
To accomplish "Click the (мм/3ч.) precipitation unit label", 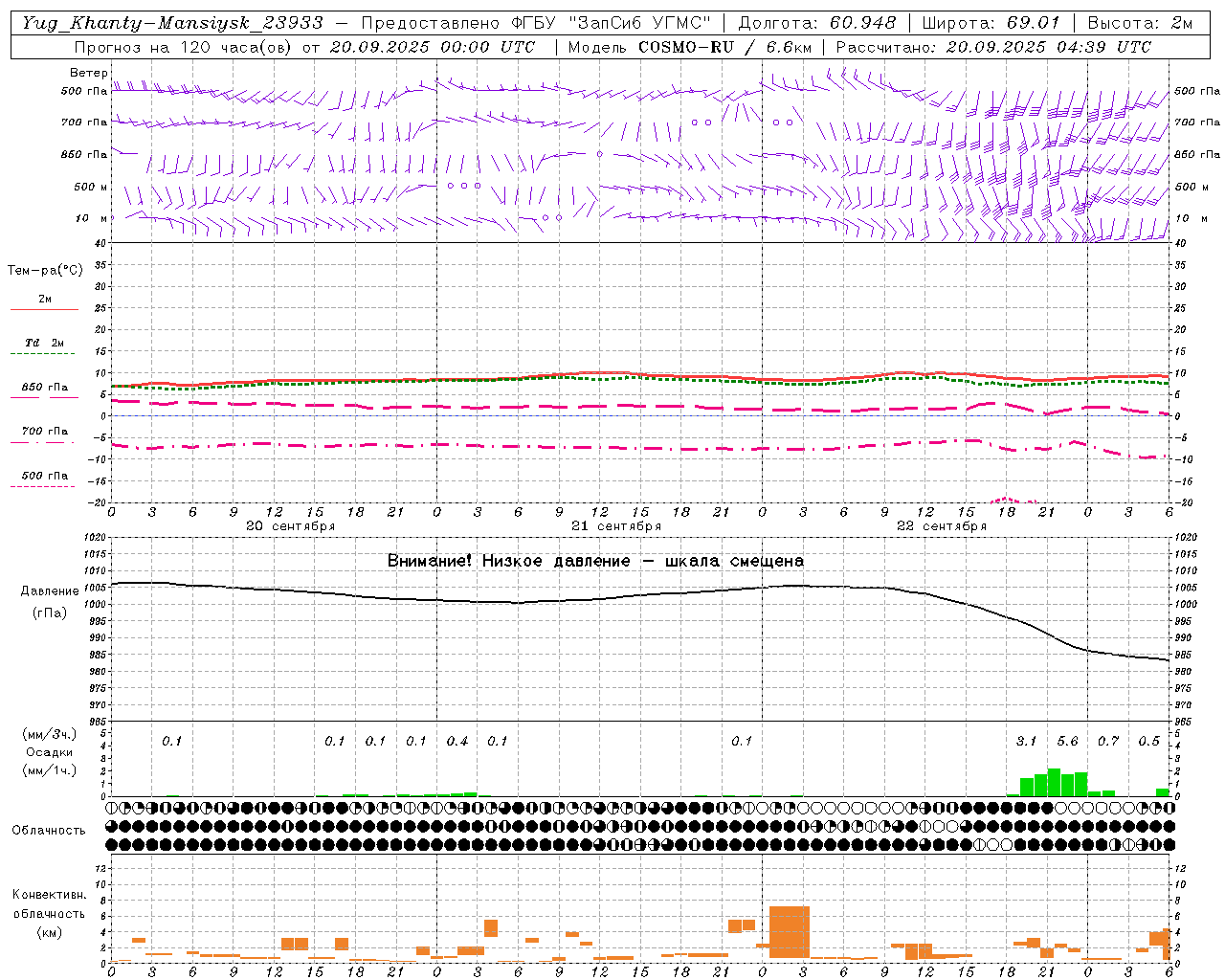I will [50, 734].
